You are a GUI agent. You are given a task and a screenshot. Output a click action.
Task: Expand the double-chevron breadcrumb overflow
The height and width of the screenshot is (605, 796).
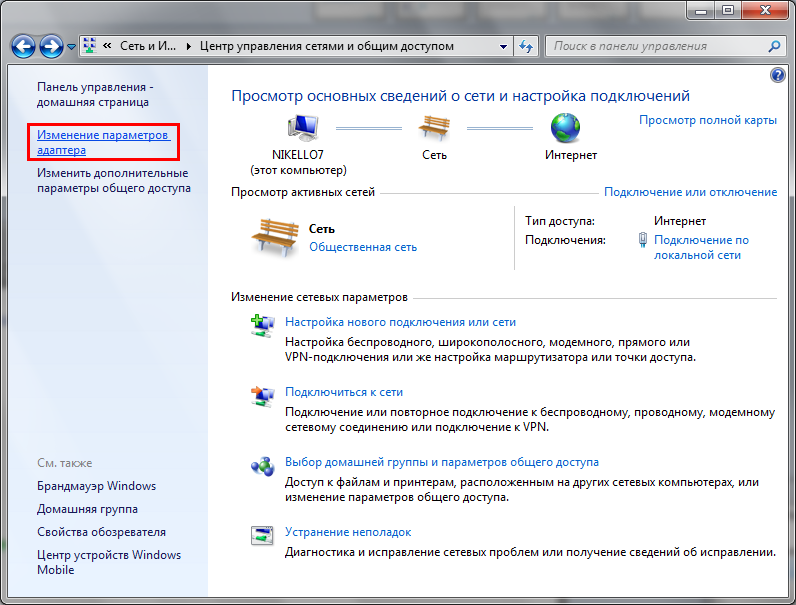[x=107, y=46]
